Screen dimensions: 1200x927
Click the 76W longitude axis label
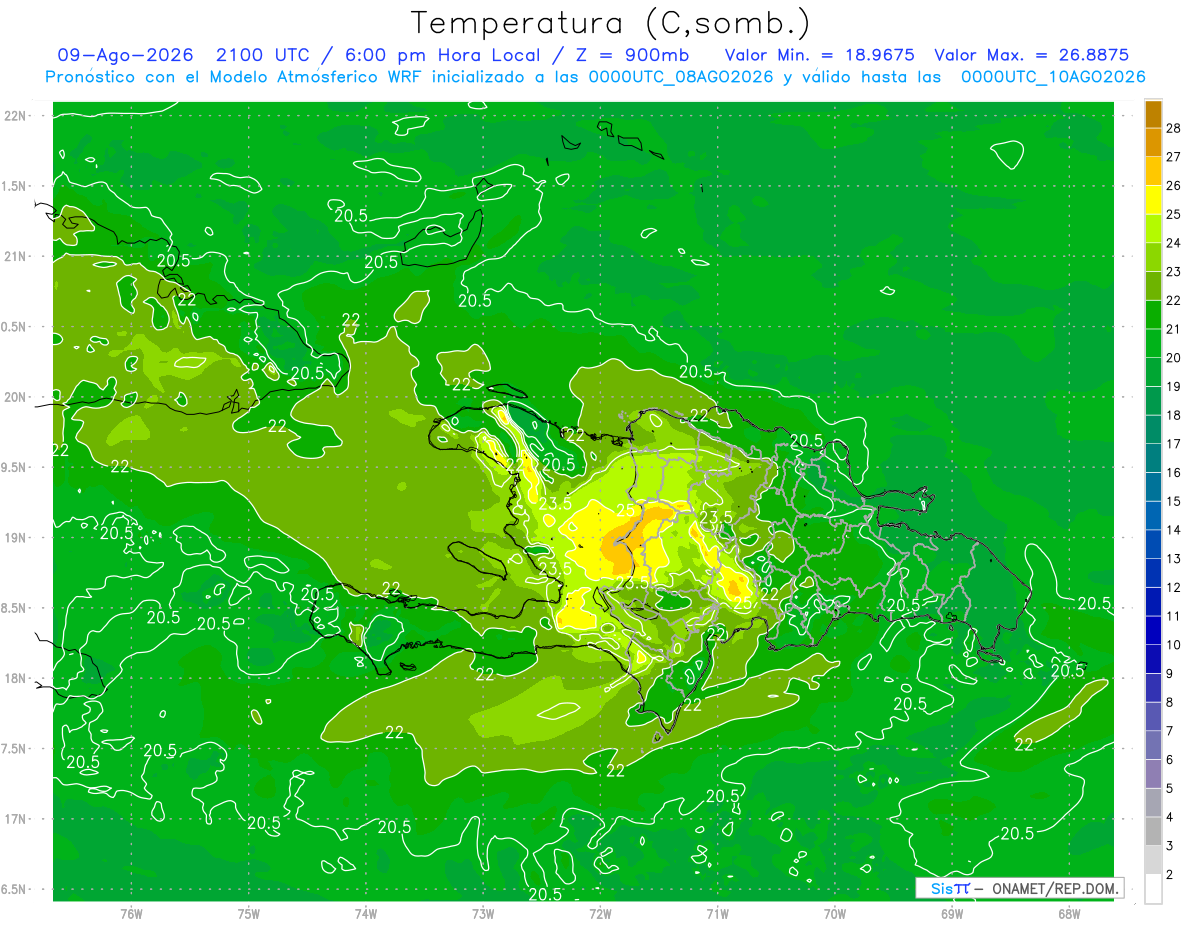[131, 914]
